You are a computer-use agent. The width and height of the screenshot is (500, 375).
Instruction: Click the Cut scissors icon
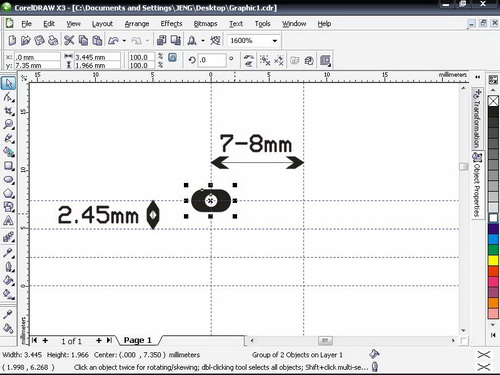[69, 40]
